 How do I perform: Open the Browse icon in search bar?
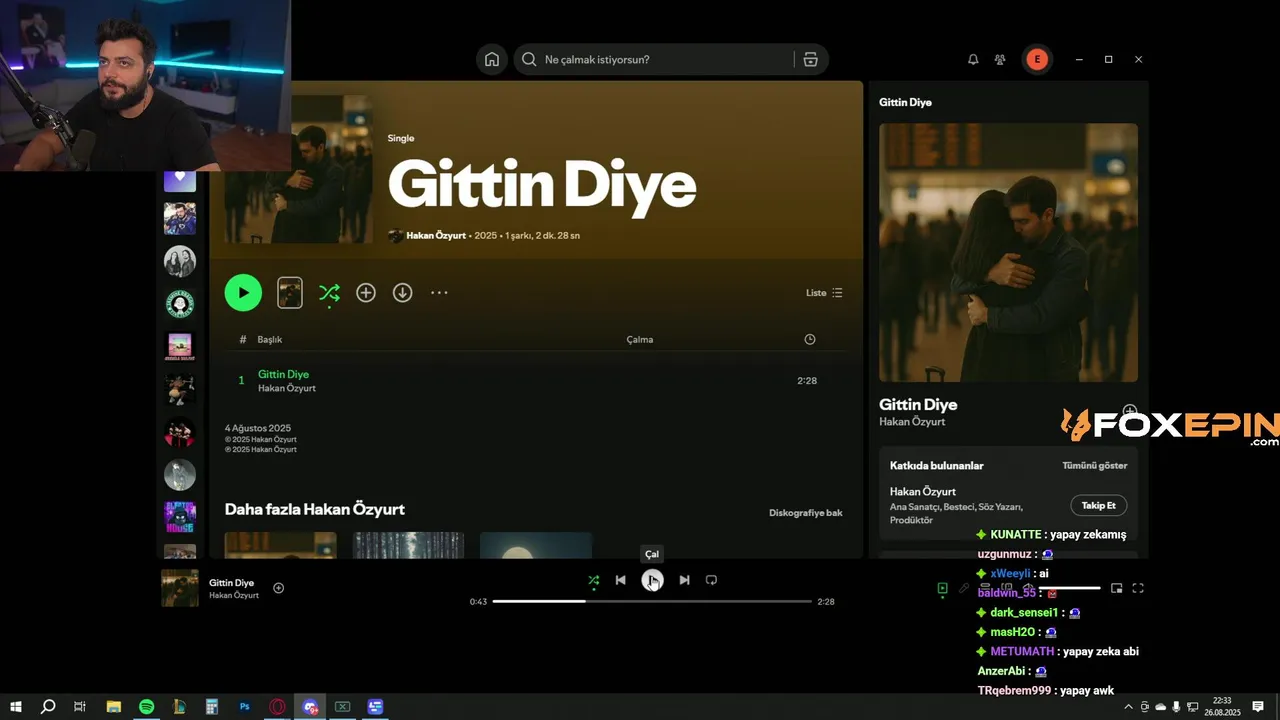[x=810, y=59]
